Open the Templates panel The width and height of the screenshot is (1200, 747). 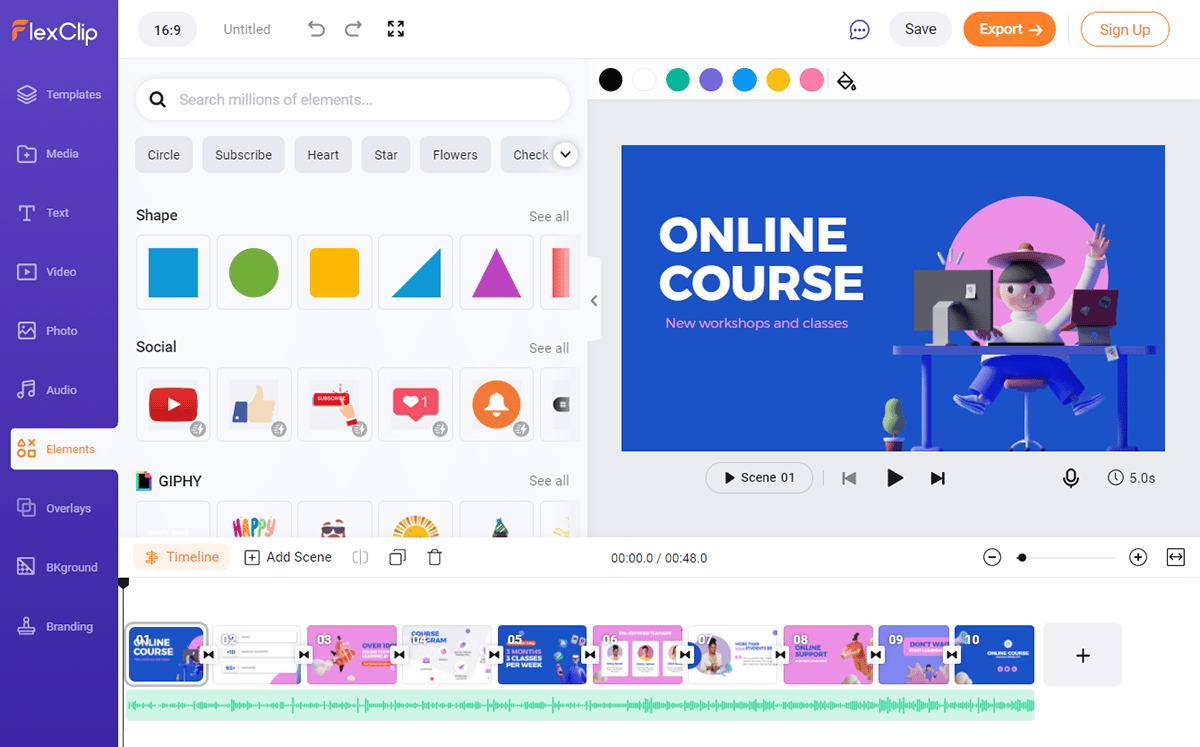[x=59, y=94]
